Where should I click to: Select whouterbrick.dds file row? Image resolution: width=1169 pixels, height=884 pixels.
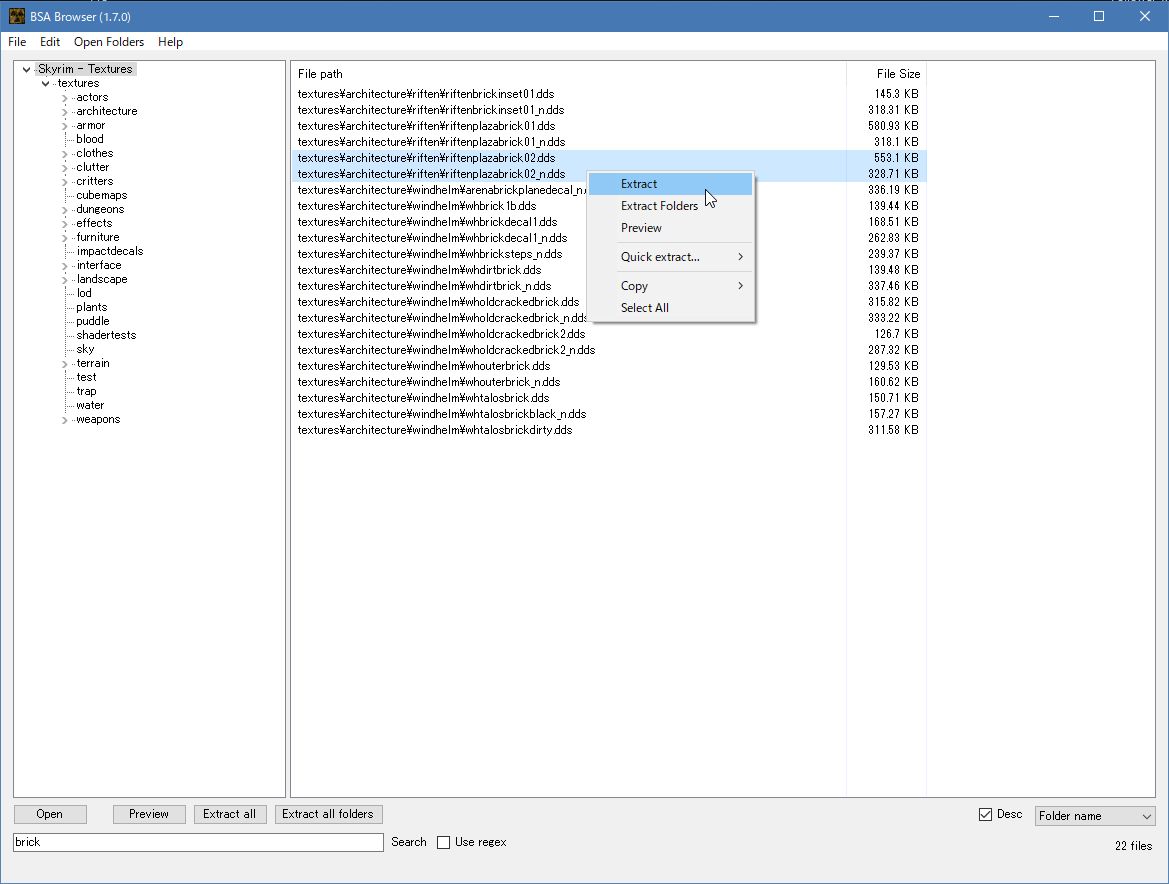pyautogui.click(x=608, y=366)
